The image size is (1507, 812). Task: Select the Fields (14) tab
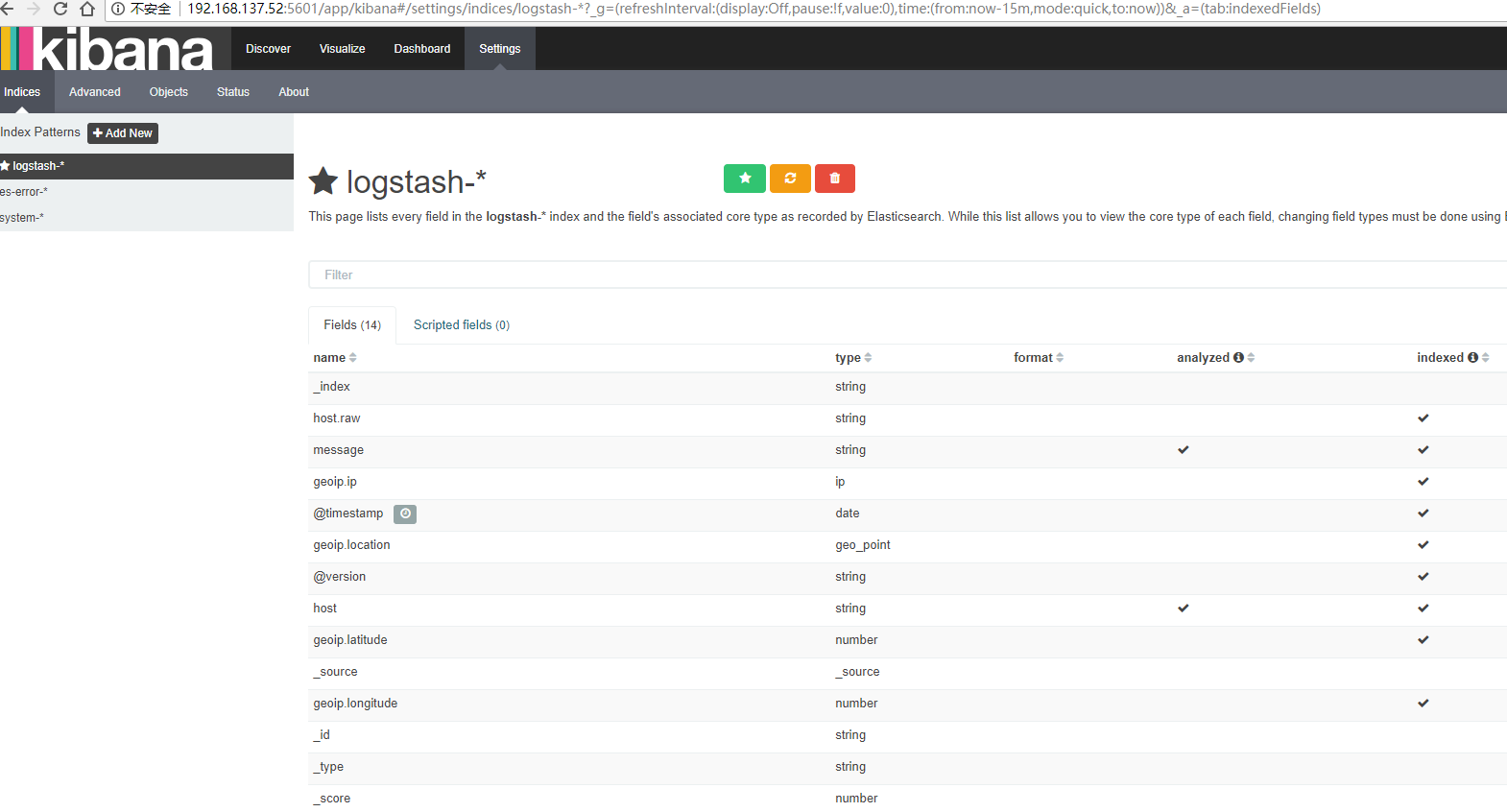click(x=352, y=325)
